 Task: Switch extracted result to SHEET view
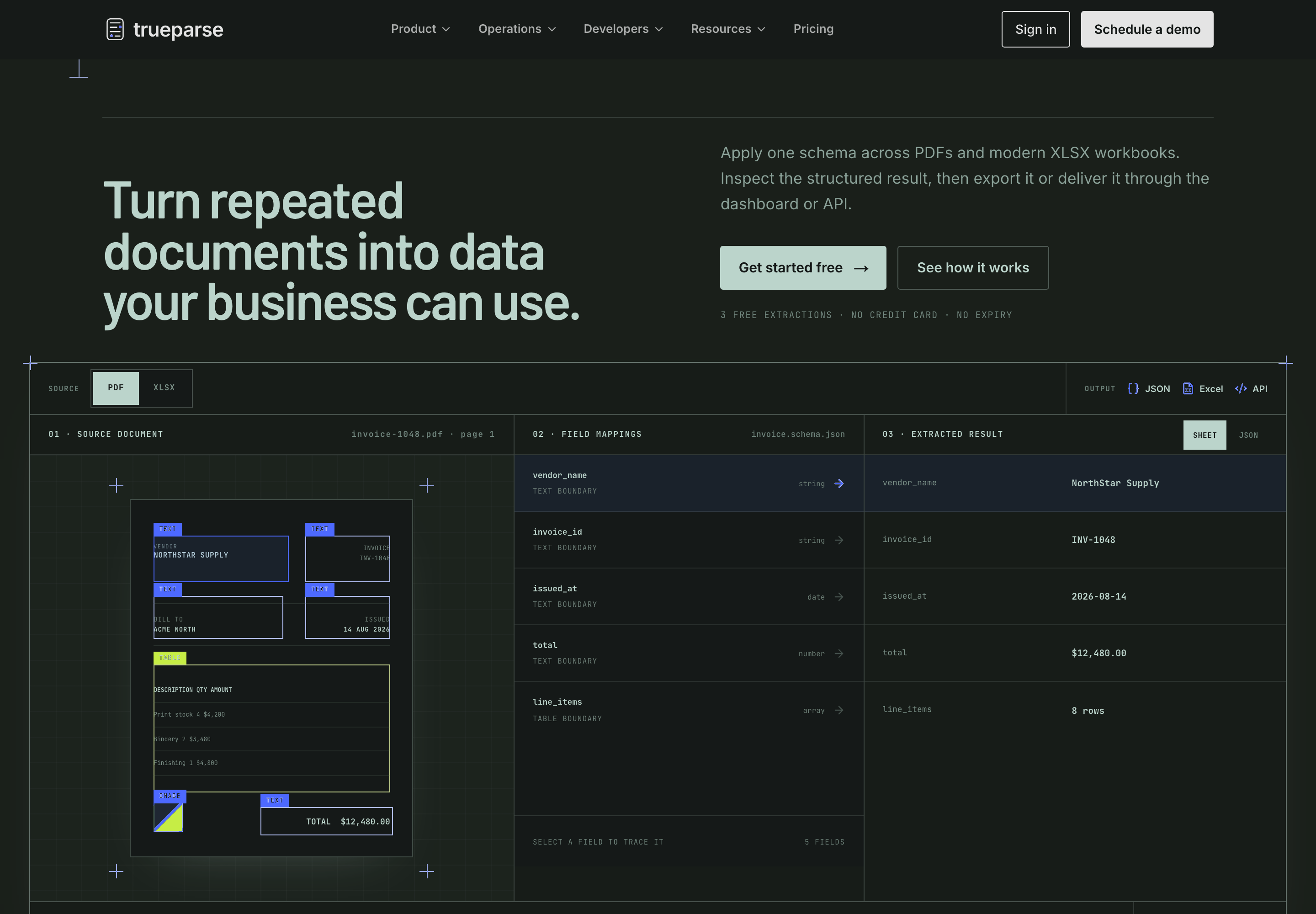pyautogui.click(x=1205, y=435)
